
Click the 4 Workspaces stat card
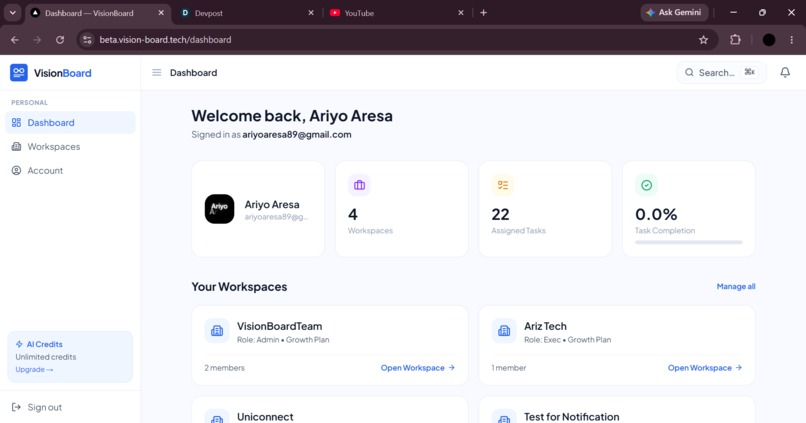(401, 209)
